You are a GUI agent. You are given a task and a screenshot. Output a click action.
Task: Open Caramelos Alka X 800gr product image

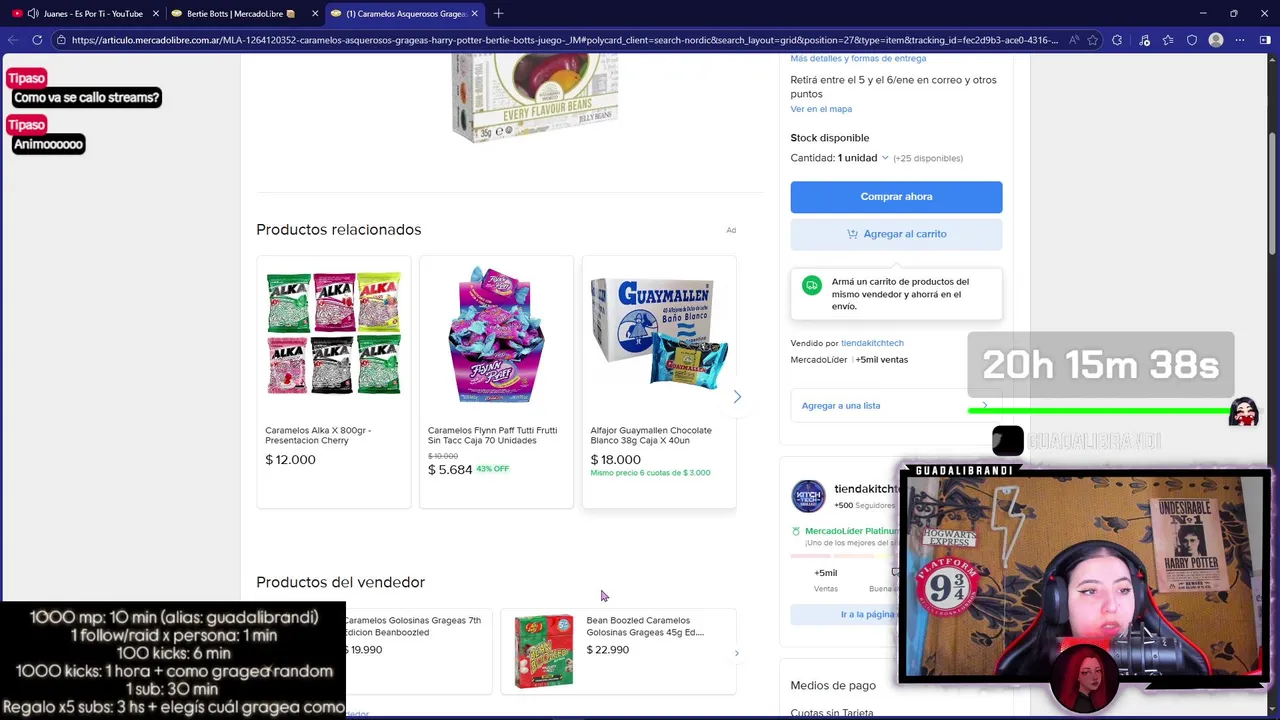333,334
